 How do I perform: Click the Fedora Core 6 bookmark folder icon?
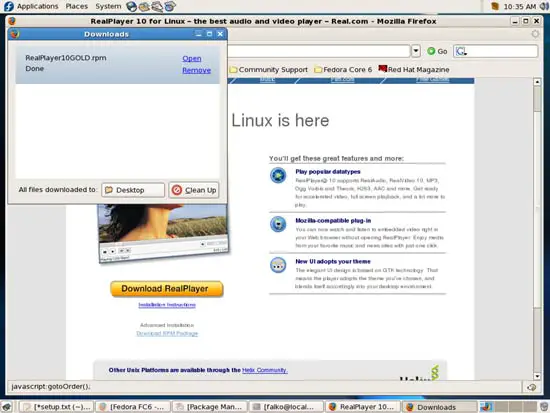click(318, 69)
